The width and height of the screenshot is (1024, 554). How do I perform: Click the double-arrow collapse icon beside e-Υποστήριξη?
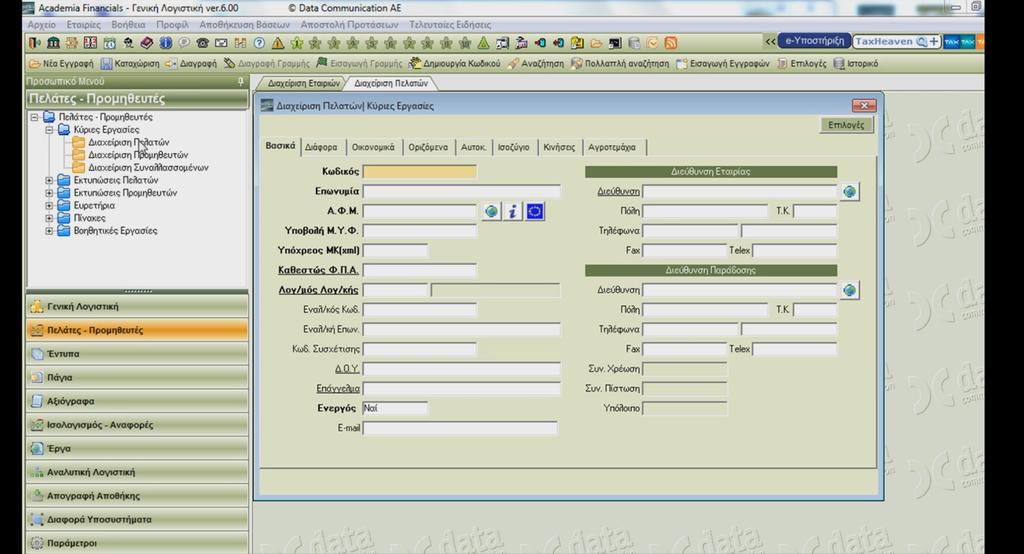point(771,41)
